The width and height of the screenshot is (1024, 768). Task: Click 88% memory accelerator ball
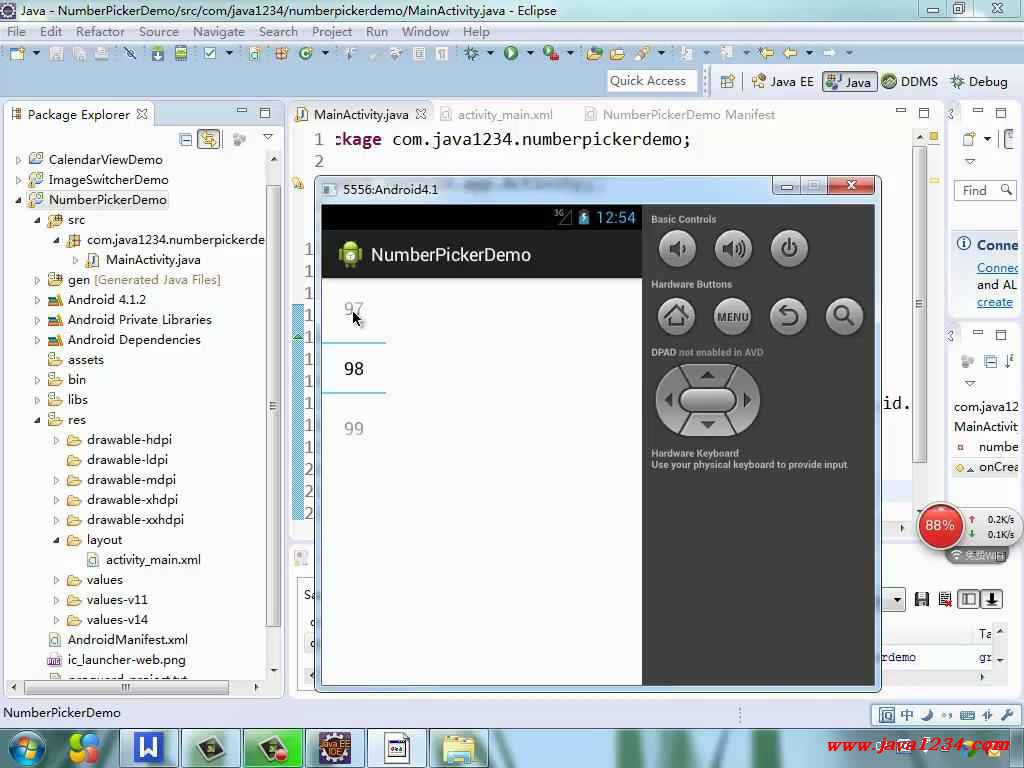(939, 526)
